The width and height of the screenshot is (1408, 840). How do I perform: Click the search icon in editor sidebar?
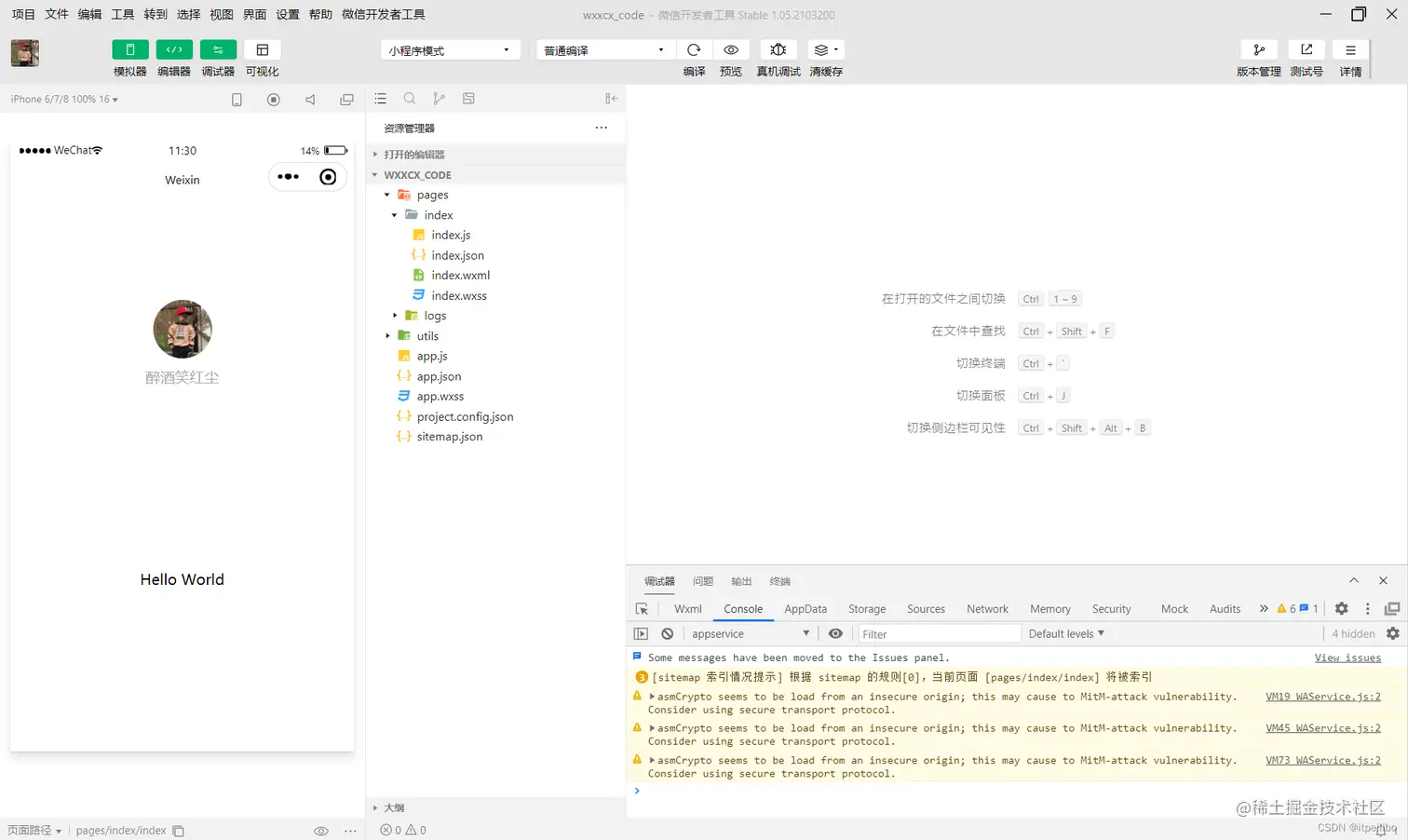(x=410, y=99)
